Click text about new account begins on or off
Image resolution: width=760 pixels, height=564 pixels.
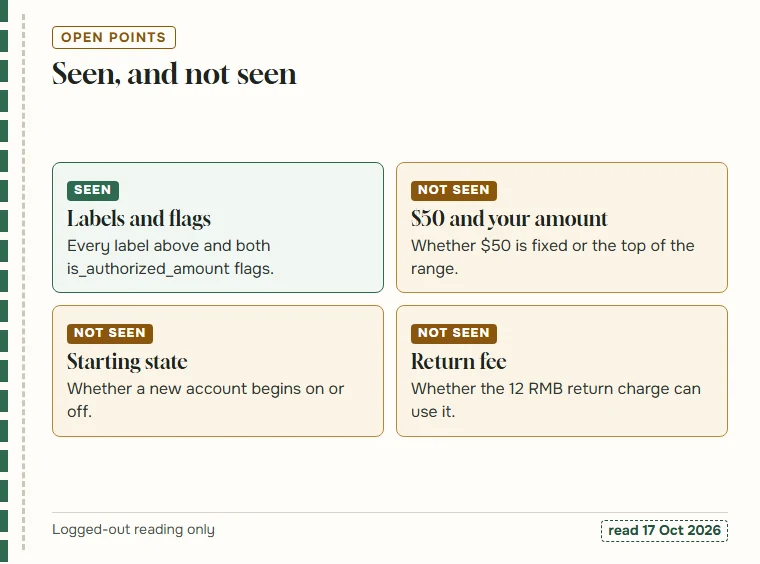[206, 400]
